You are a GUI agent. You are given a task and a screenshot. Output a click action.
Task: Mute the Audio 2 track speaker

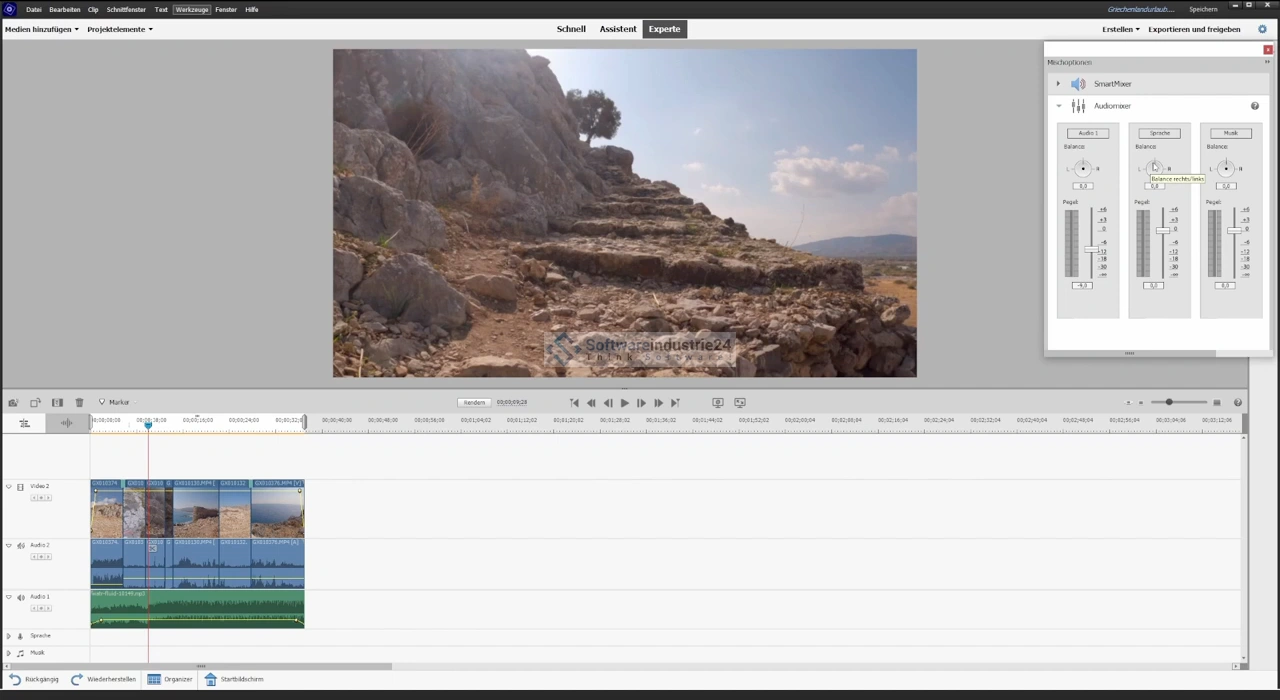point(21,546)
